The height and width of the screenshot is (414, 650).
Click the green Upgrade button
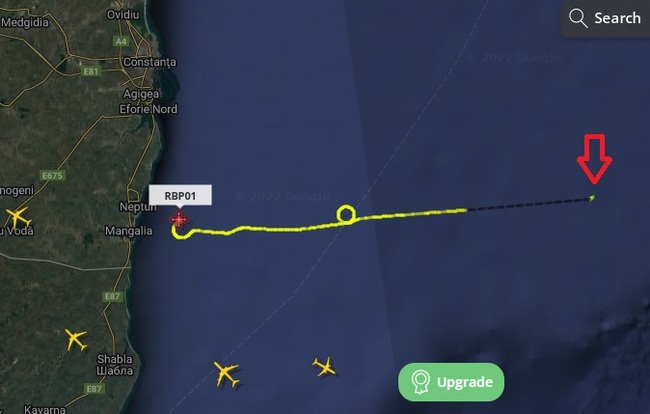[451, 382]
